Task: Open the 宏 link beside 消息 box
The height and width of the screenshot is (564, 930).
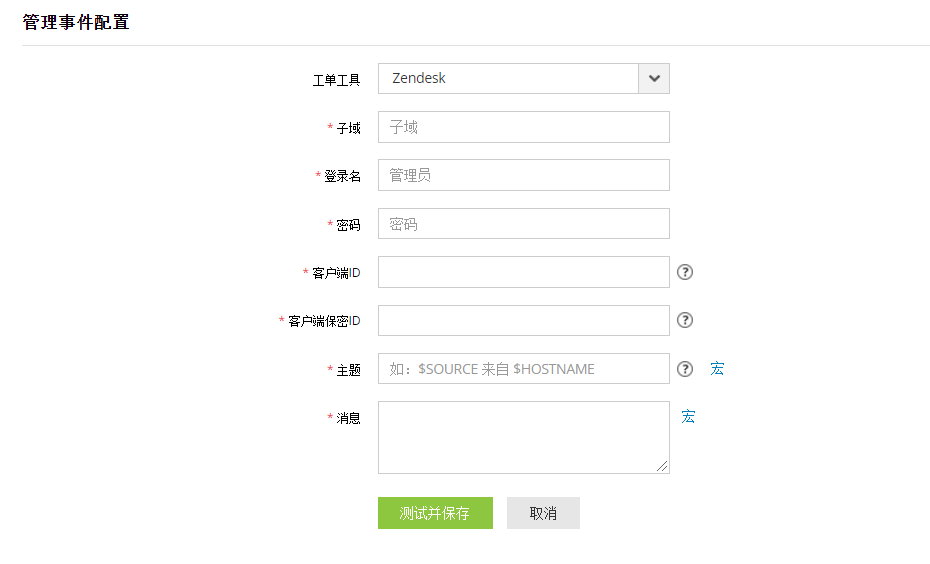Action: pos(688,417)
